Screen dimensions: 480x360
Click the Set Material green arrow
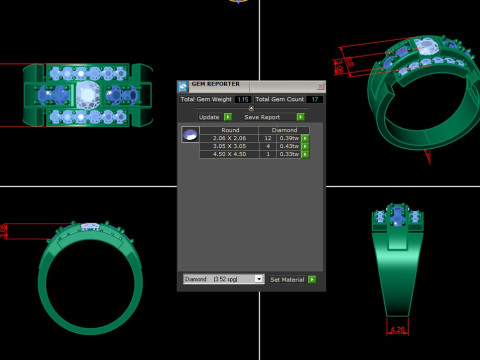[312, 279]
